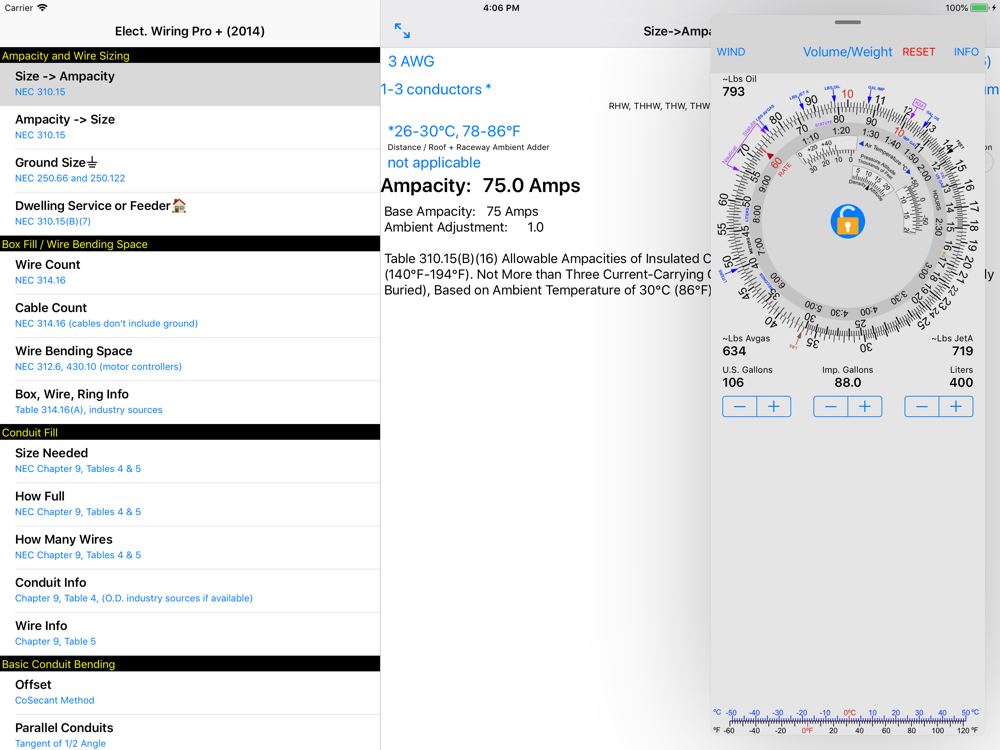Select Size -> Ampacity calculator
This screenshot has height=750, width=1000.
click(190, 84)
